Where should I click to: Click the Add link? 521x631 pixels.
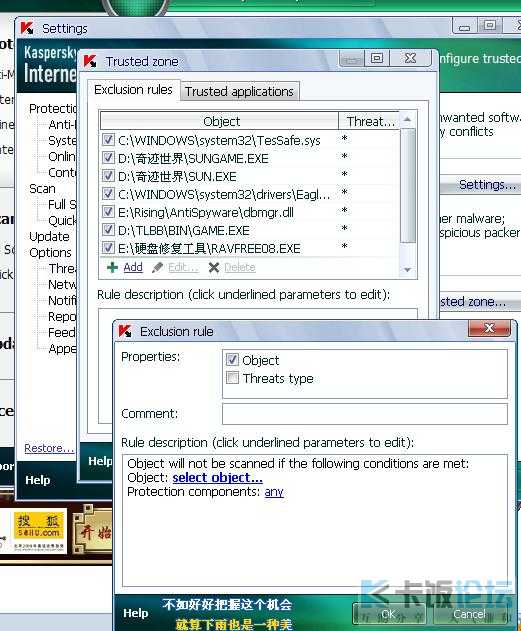click(133, 267)
